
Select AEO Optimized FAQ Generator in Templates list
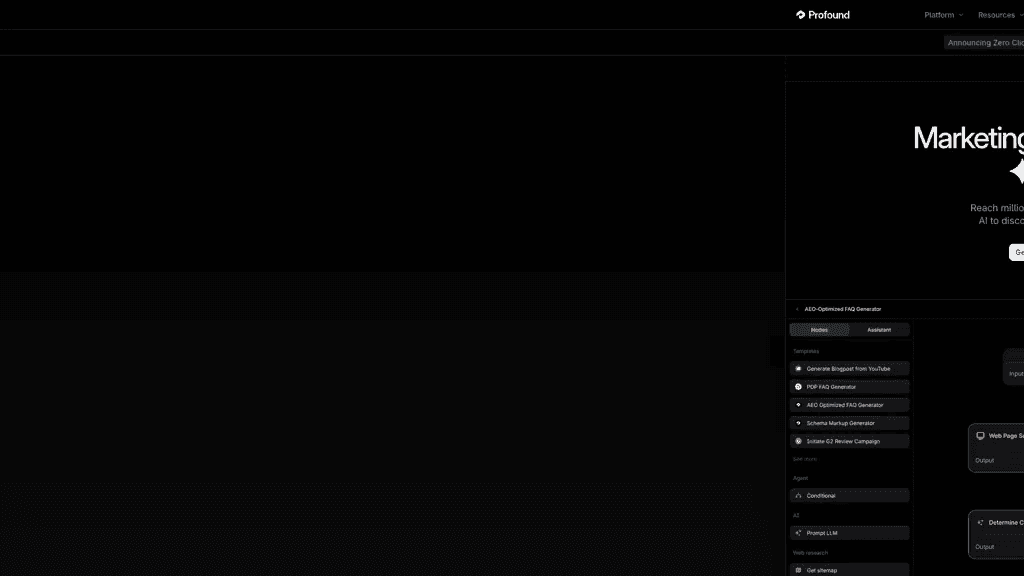tap(849, 405)
